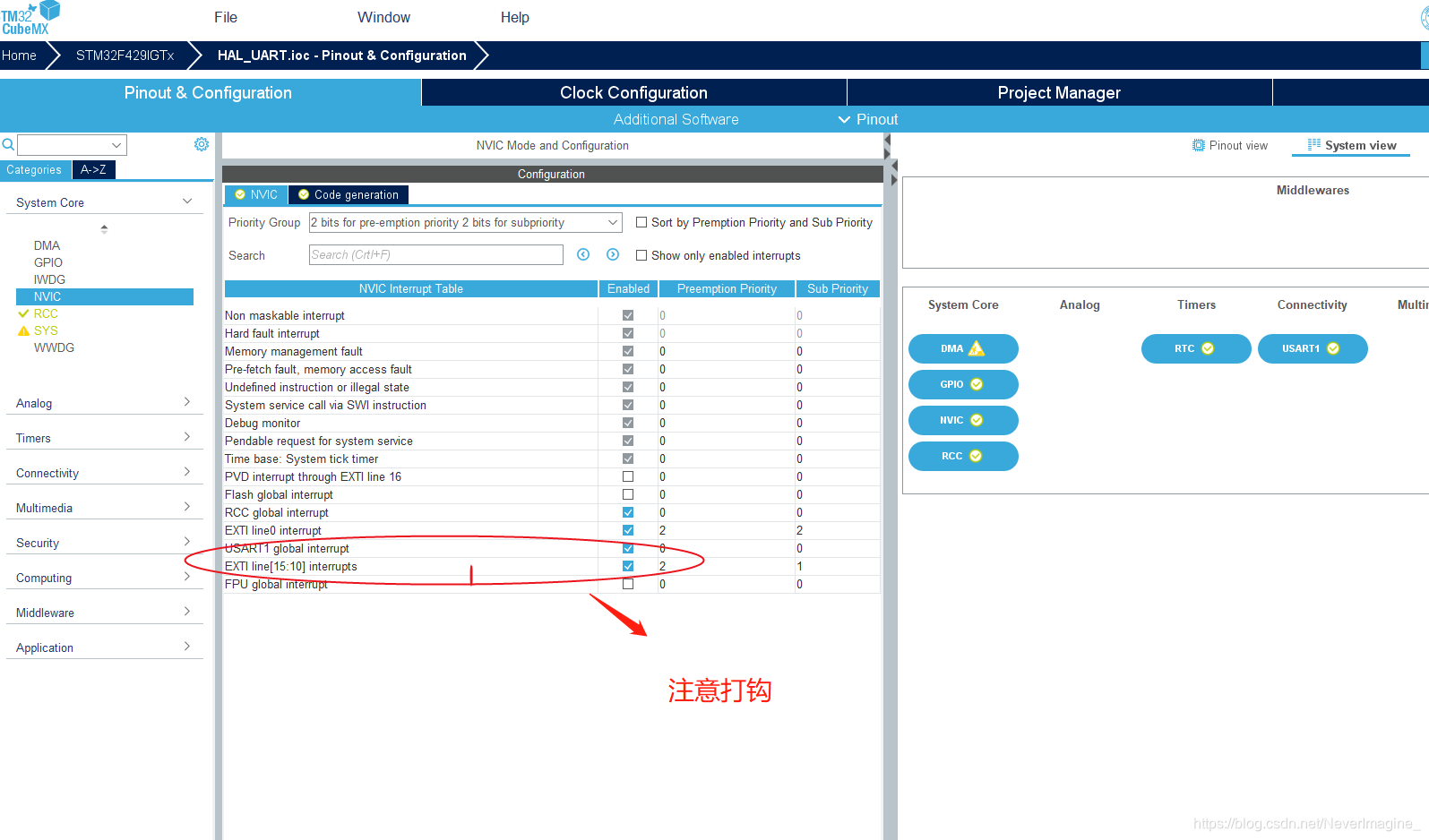This screenshot has width=1429, height=840.
Task: Expand the Security category
Action: tap(187, 542)
